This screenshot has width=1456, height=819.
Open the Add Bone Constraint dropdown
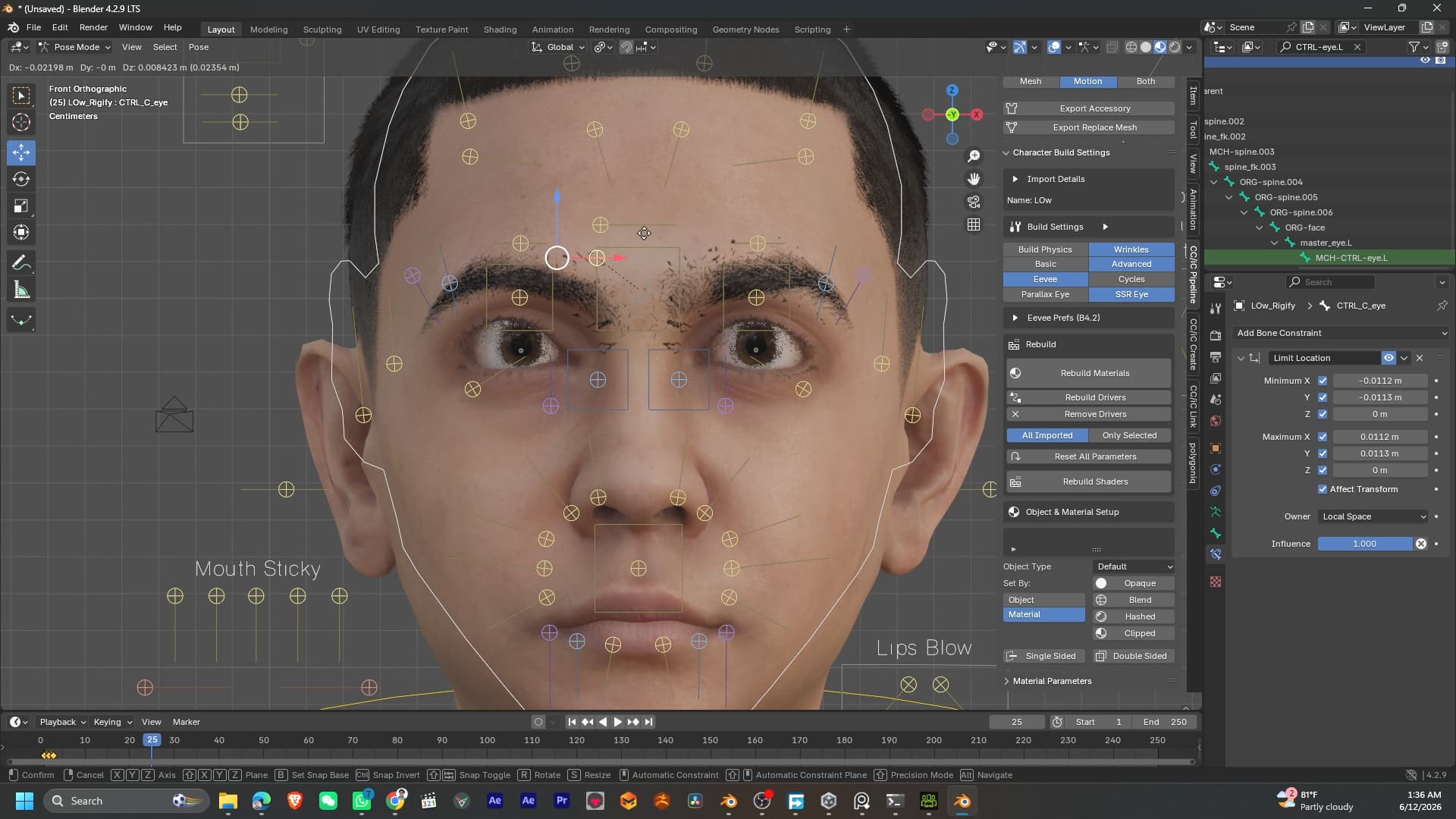pos(1341,333)
